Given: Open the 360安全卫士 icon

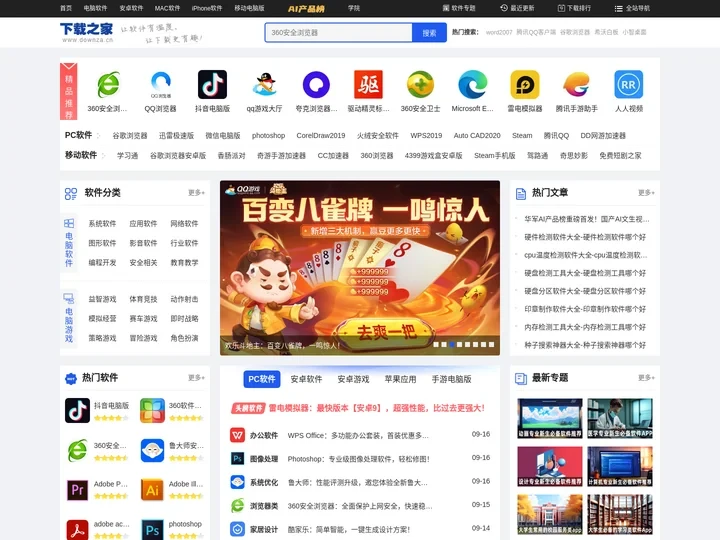Looking at the screenshot, I should point(420,85).
